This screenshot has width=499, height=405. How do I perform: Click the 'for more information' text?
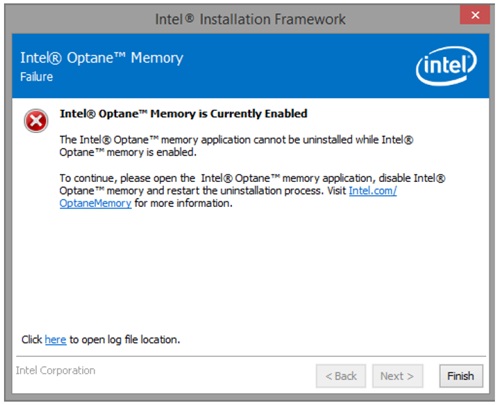(183, 203)
